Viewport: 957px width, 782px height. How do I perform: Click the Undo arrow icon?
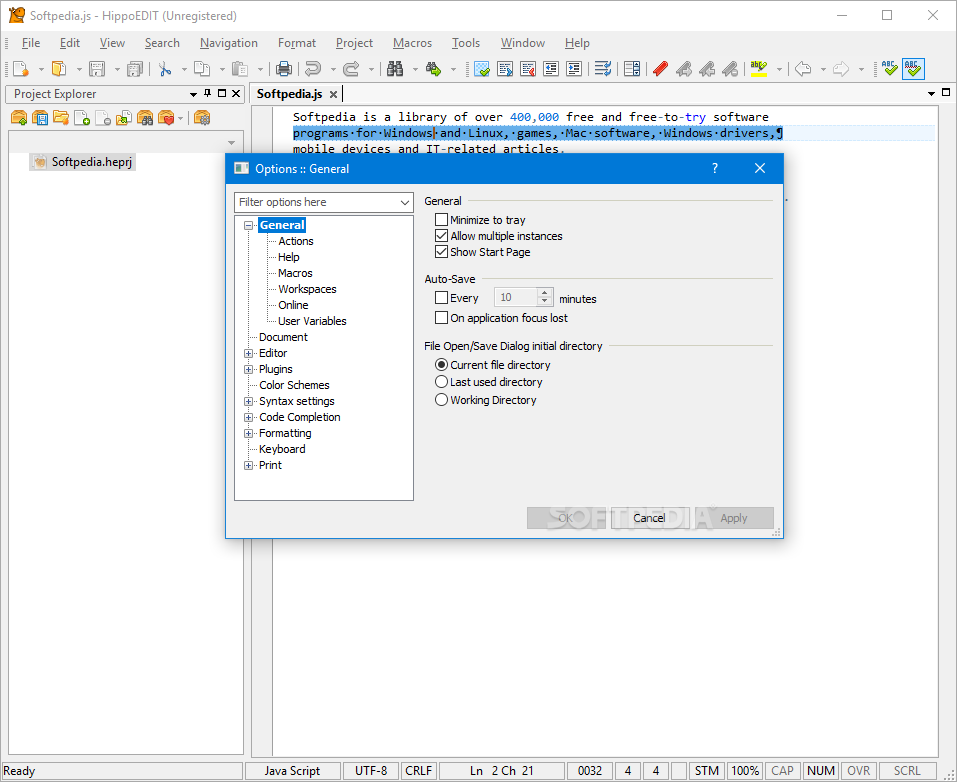pos(313,68)
